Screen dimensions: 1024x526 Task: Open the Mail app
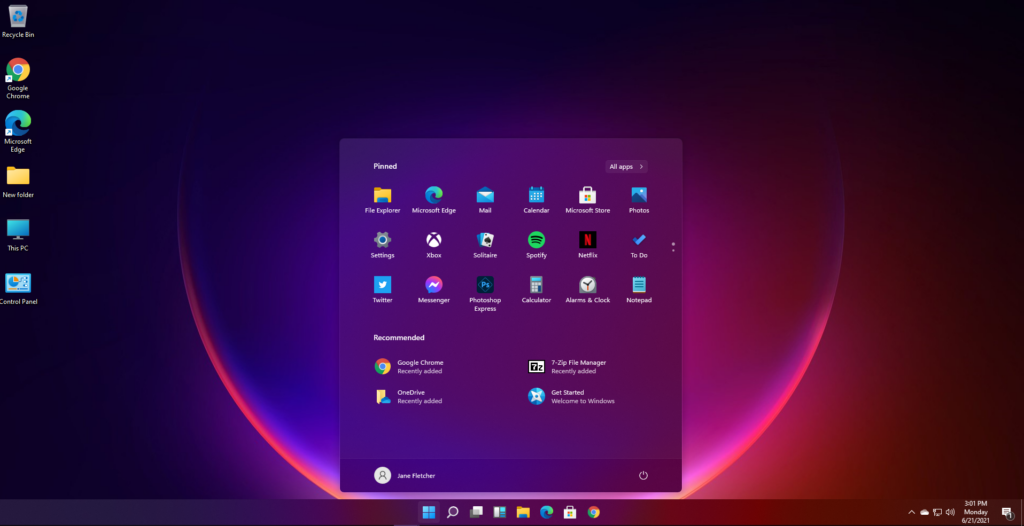pyautogui.click(x=485, y=201)
